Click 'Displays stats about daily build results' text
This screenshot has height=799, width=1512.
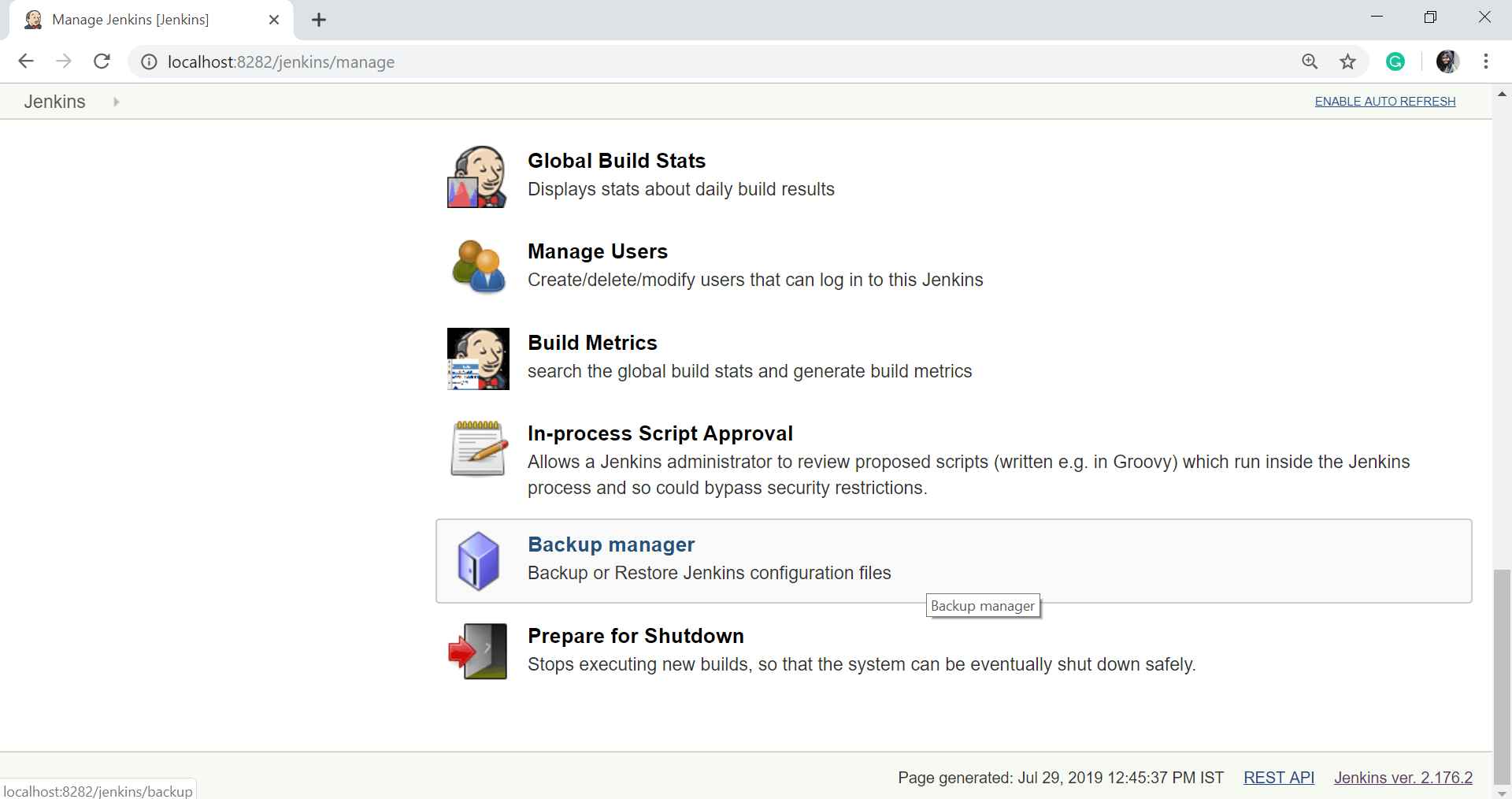click(x=681, y=189)
